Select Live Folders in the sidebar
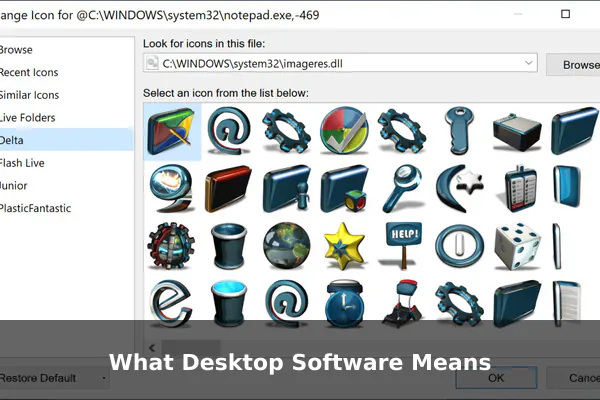The height and width of the screenshot is (400, 600). click(28, 118)
